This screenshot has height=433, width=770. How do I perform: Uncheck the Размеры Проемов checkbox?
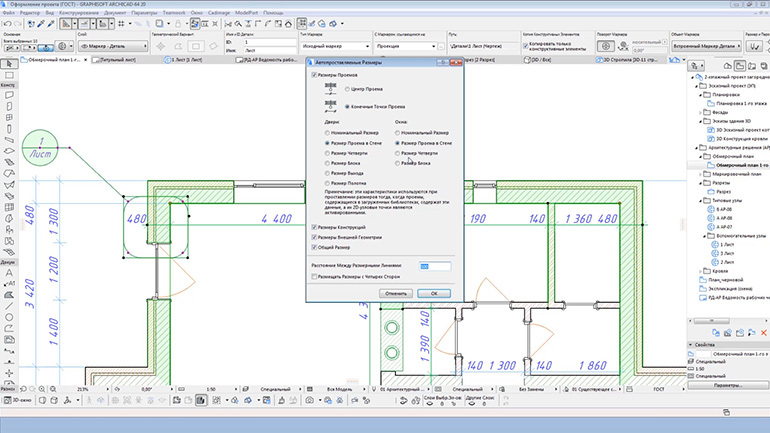(314, 74)
